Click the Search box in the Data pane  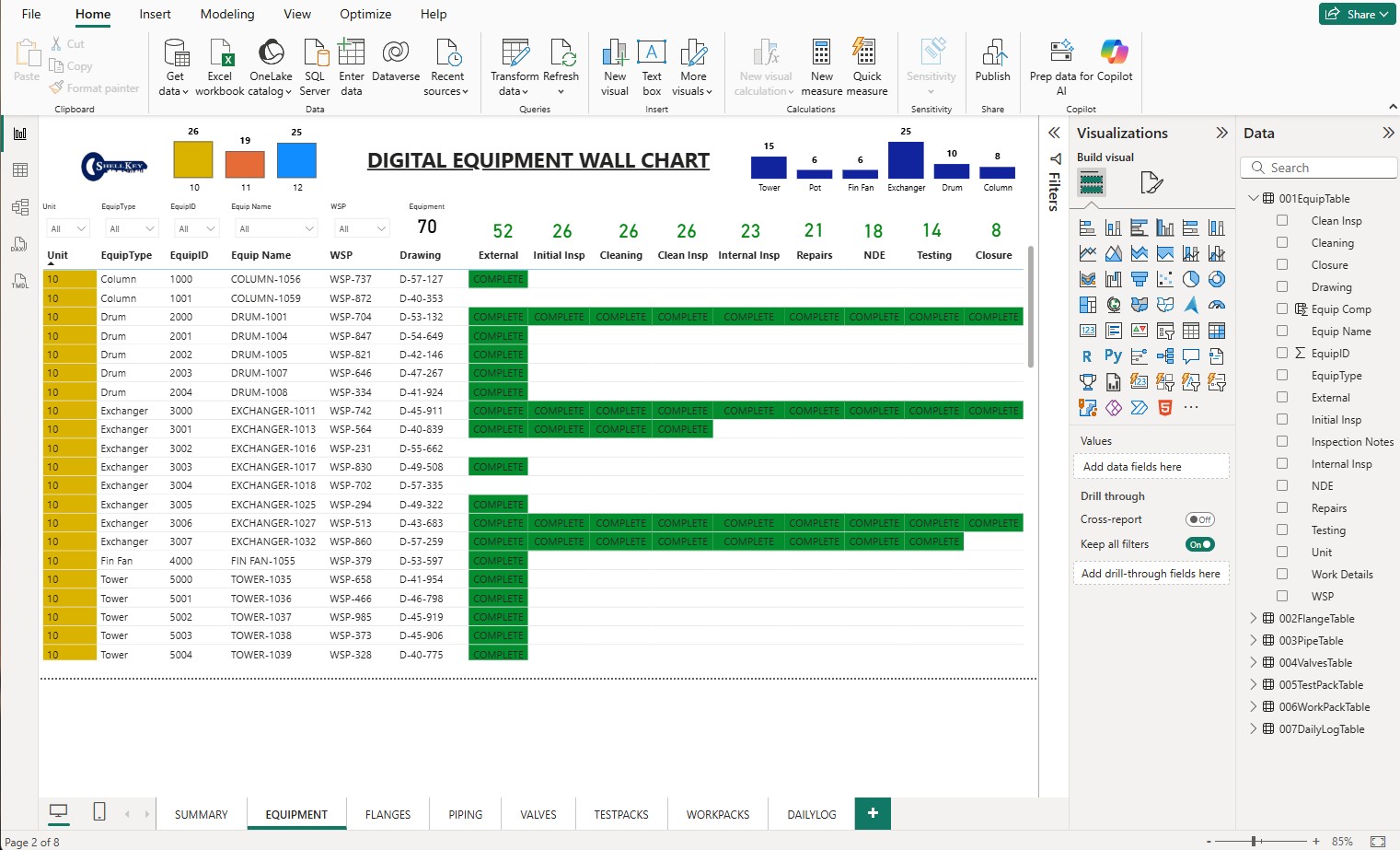pos(1318,167)
